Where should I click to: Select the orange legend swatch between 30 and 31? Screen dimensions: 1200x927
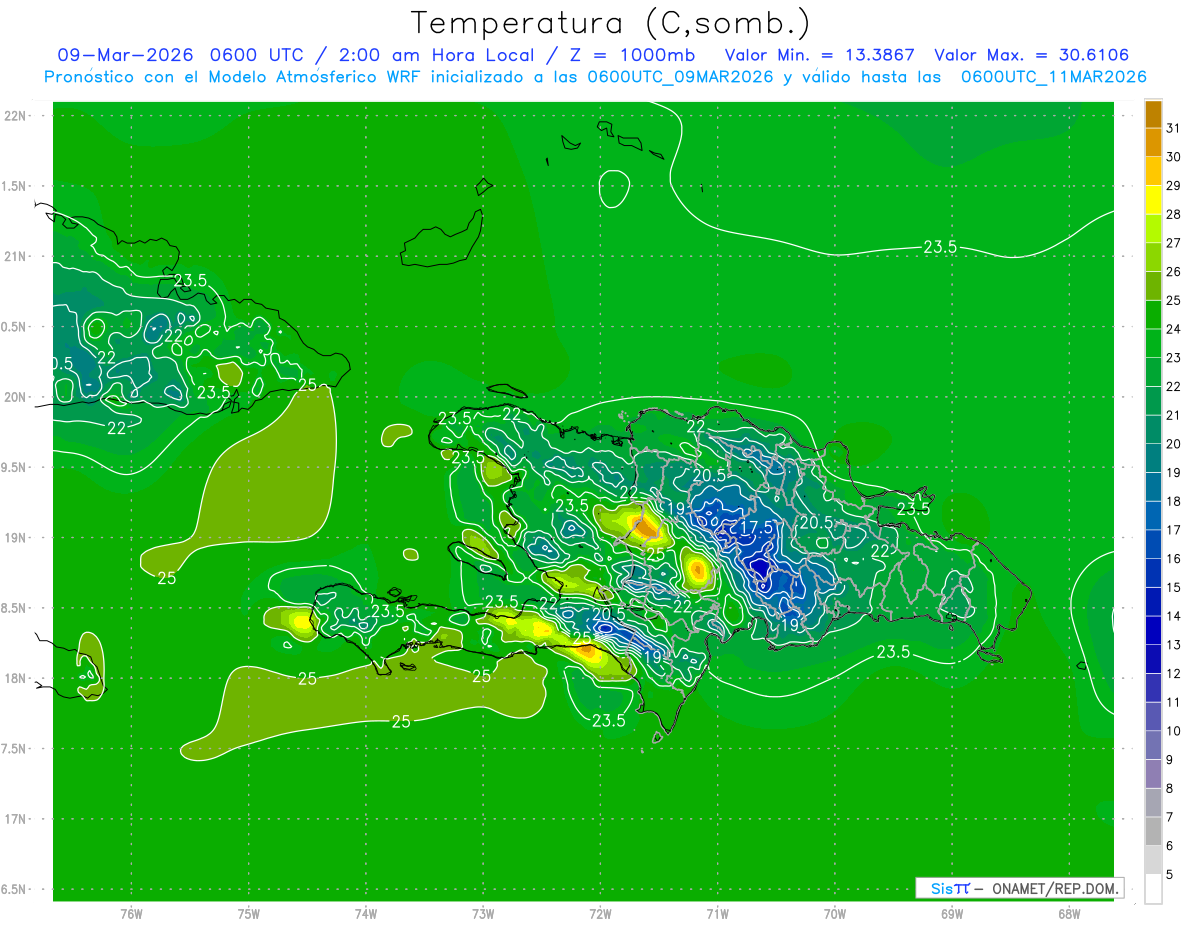[x=1153, y=143]
